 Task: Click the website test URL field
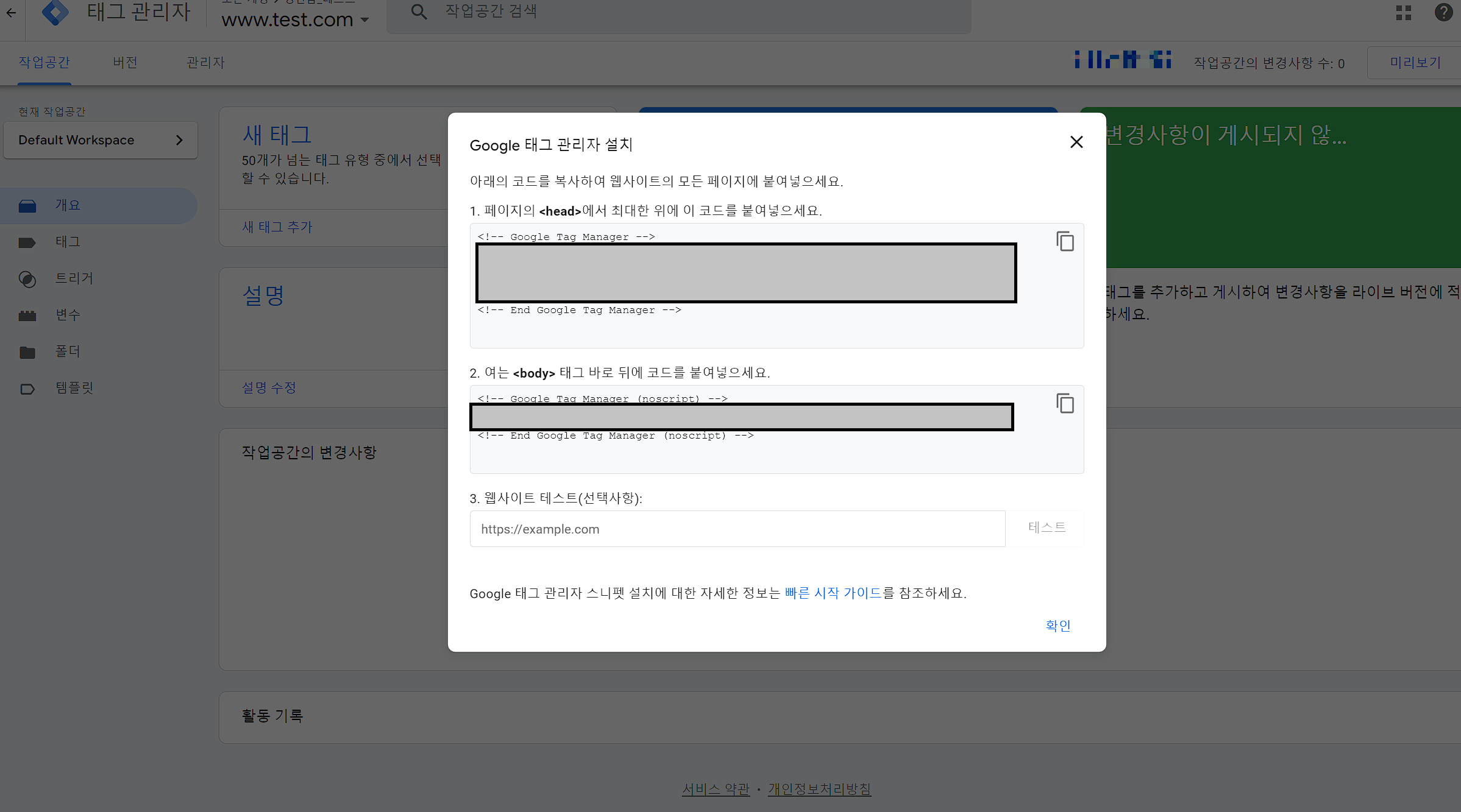point(736,529)
